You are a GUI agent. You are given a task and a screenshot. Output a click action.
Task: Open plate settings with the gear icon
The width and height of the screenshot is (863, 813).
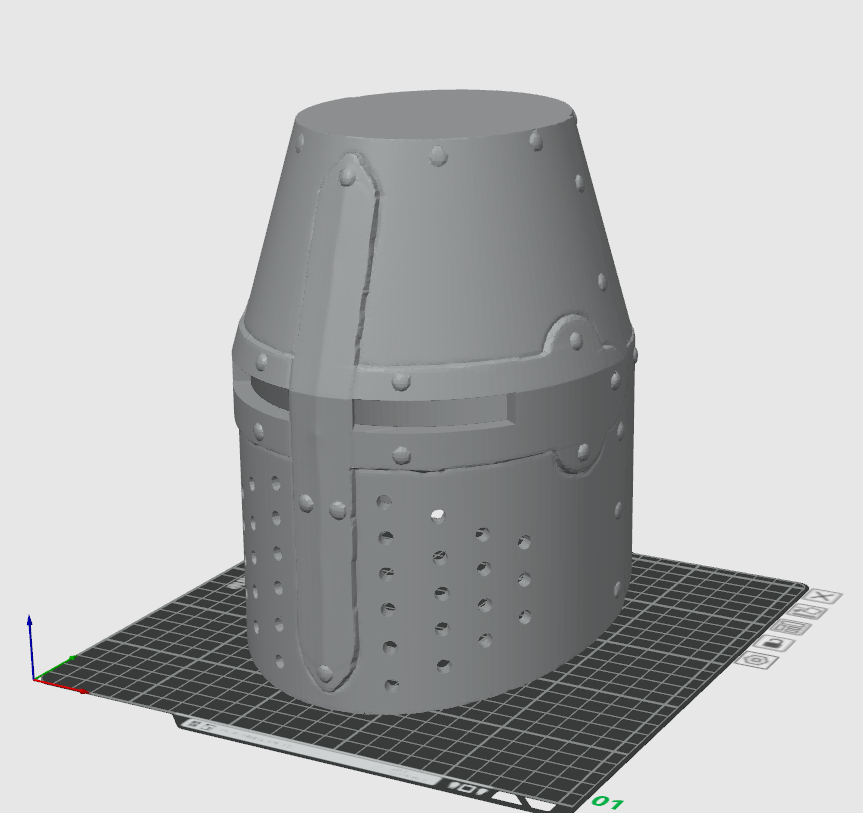coord(757,660)
